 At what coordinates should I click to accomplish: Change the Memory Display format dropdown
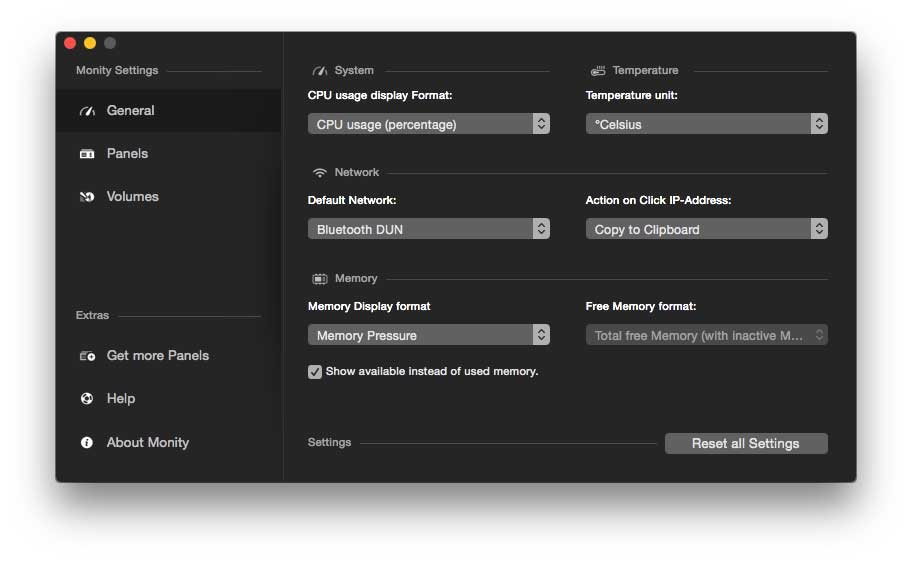coord(428,335)
